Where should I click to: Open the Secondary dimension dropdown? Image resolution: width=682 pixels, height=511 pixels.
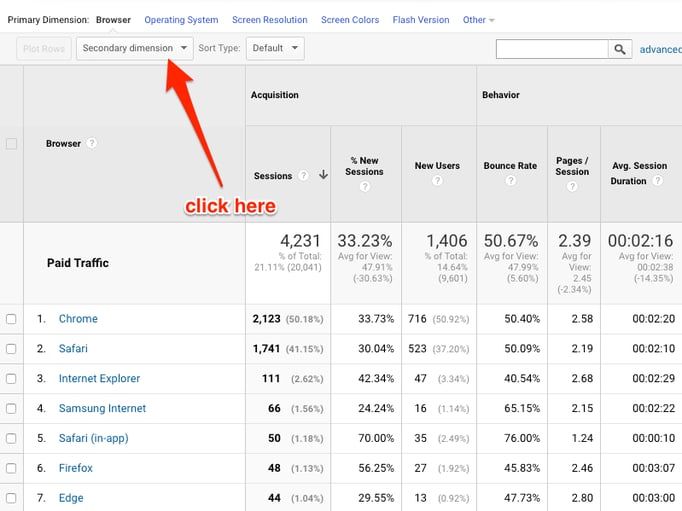point(135,48)
